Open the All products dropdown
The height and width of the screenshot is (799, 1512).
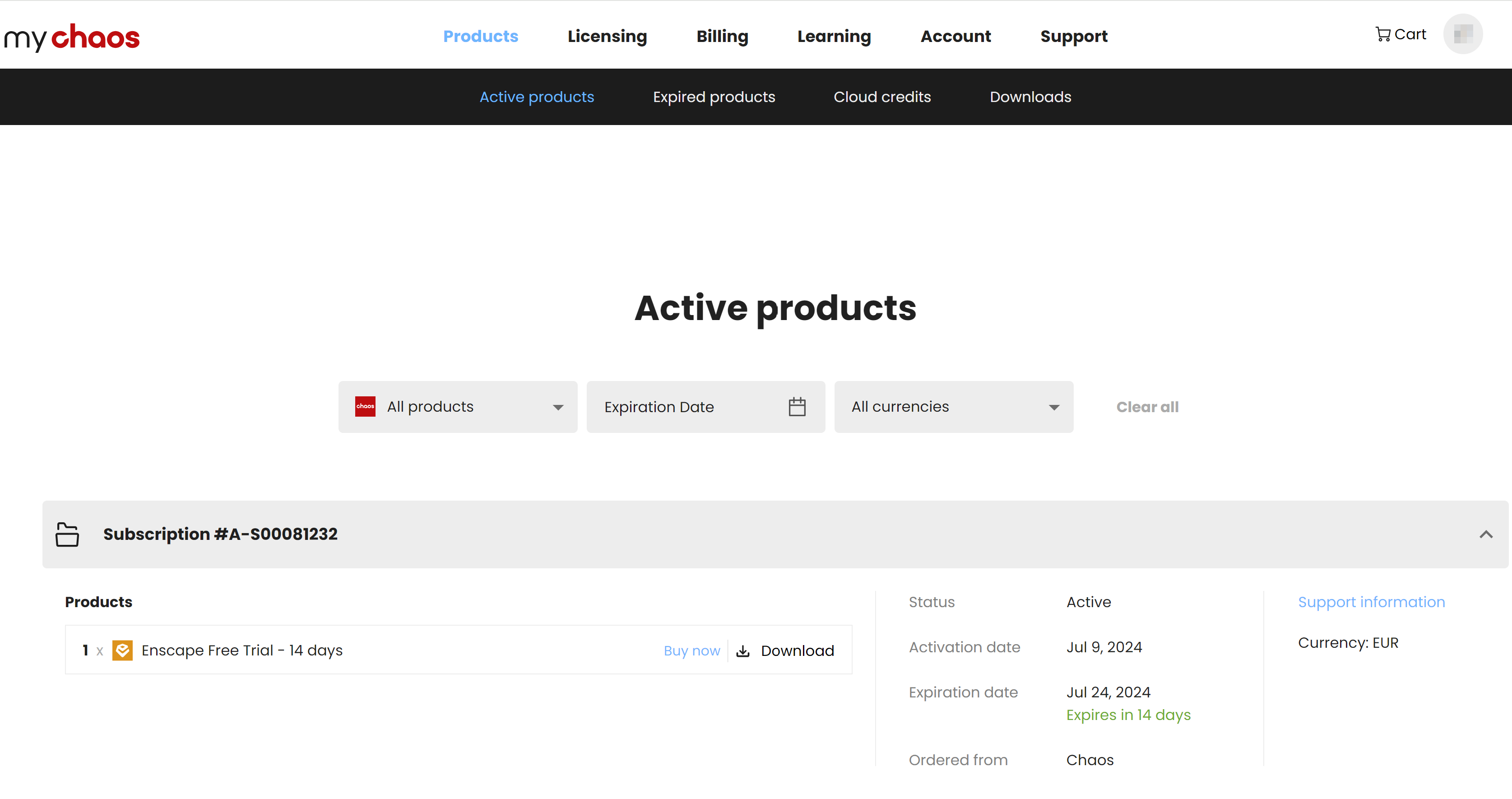[458, 407]
